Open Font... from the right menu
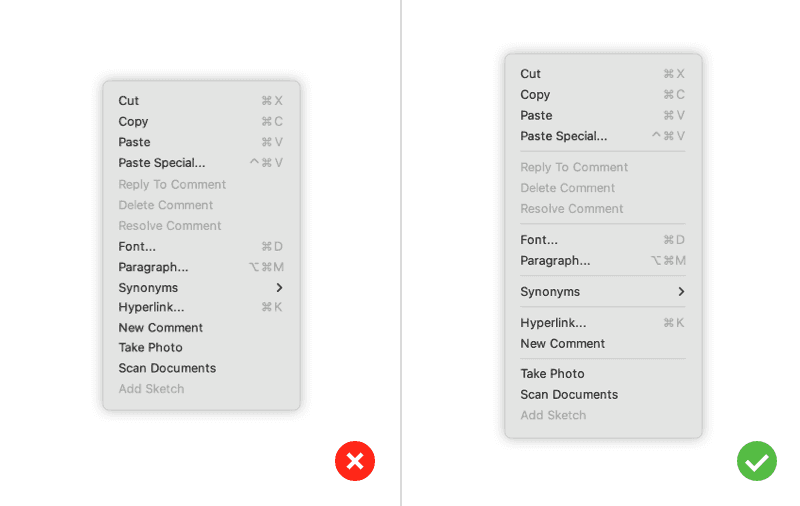This screenshot has height=506, width=800. tap(539, 240)
